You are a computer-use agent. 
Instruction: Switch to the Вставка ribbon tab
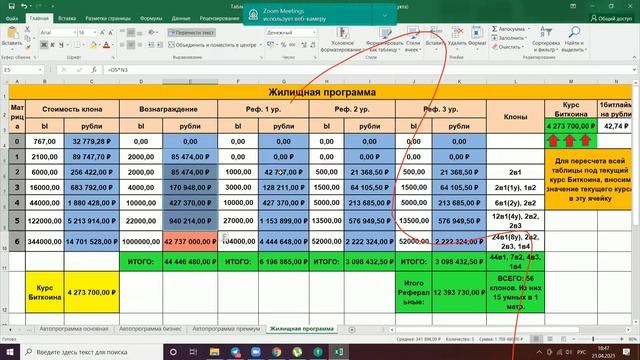point(67,18)
